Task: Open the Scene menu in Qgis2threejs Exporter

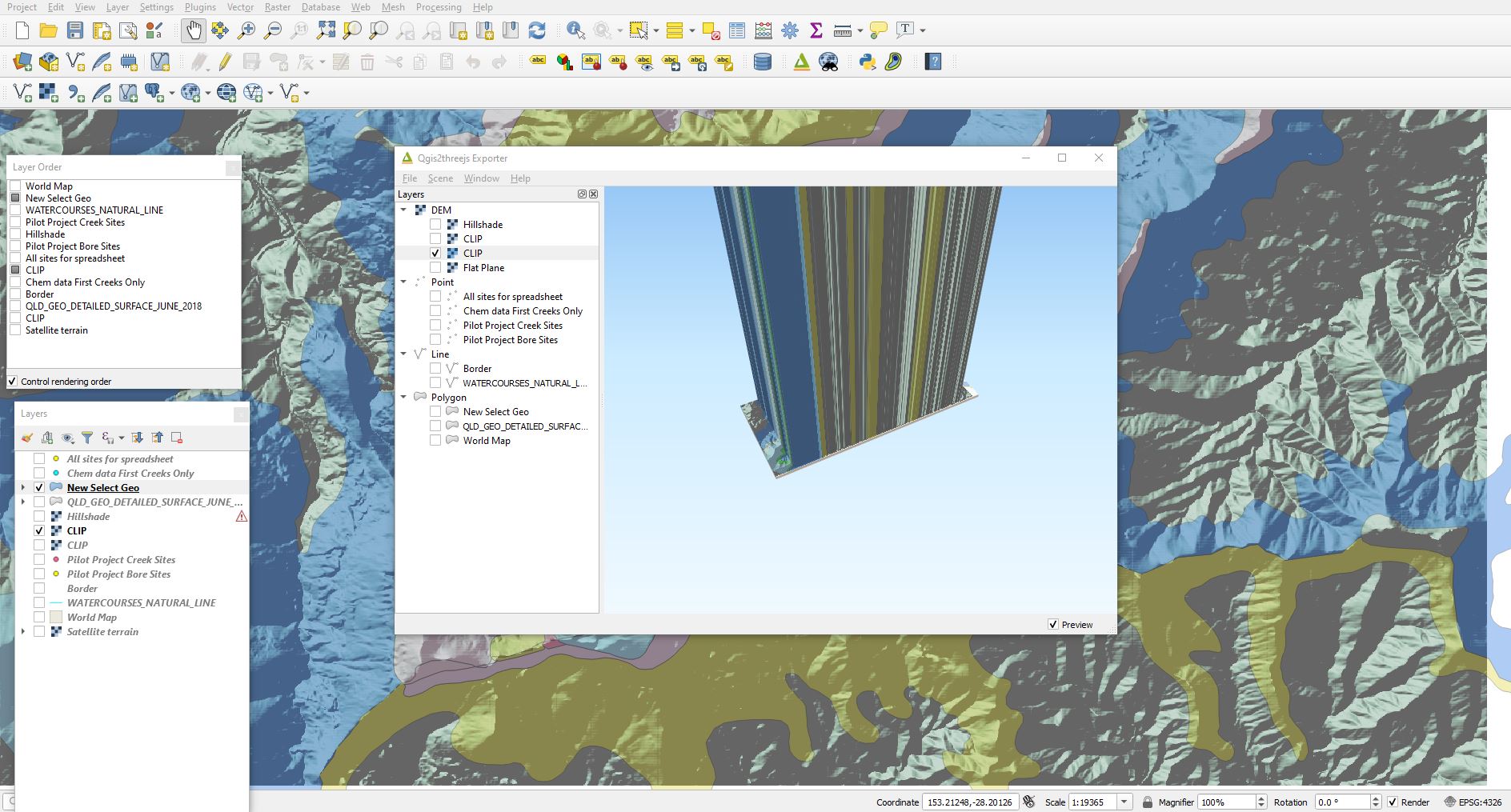Action: (x=440, y=178)
